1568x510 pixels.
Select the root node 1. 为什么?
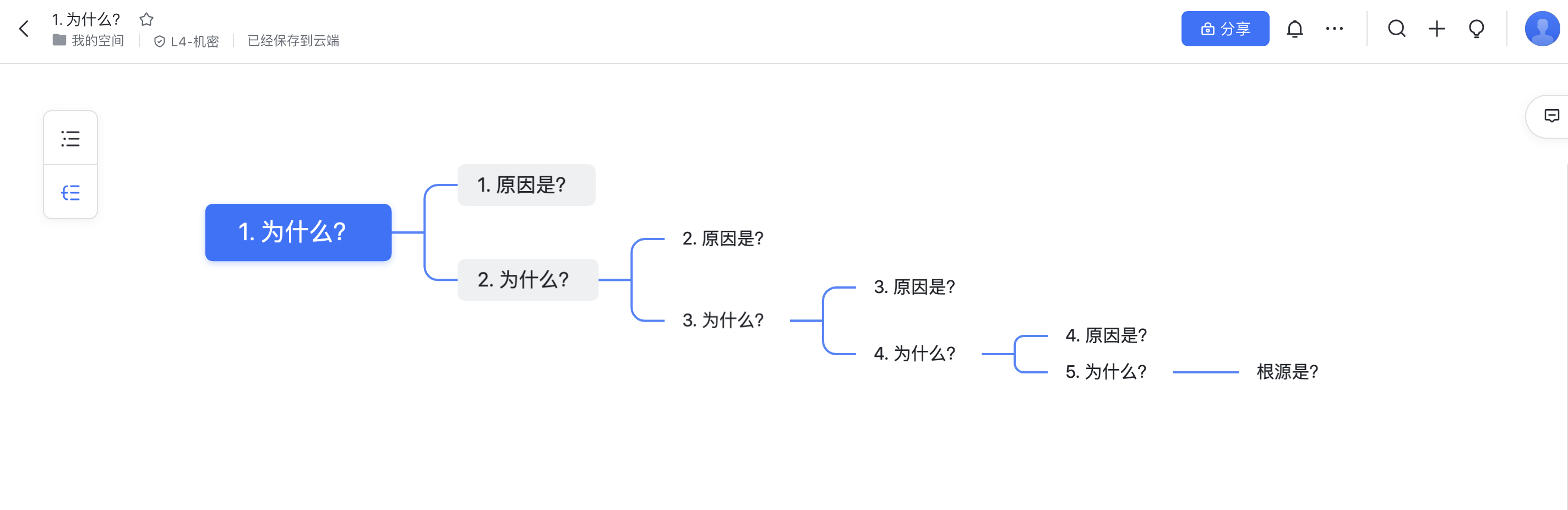[x=298, y=232]
